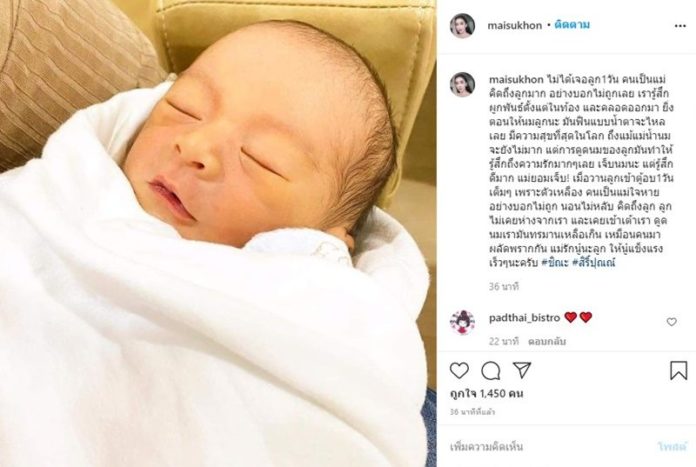Viewport: 696px width, 467px height.
Task: Open the padthai_bistro username link
Action: (524, 318)
